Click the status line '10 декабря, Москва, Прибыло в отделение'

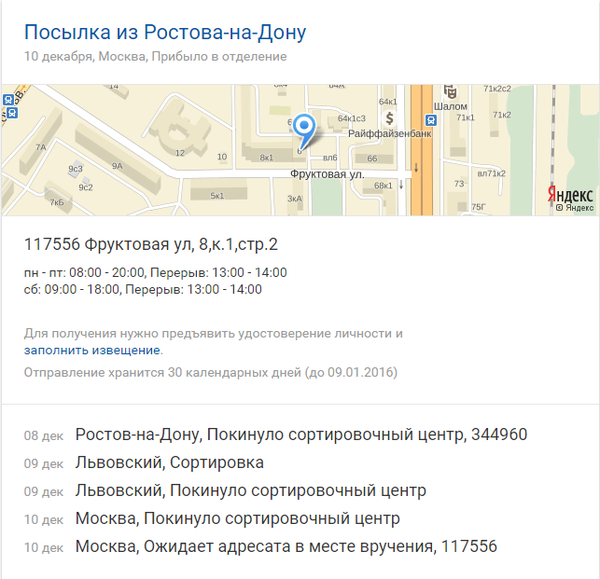coord(155,57)
